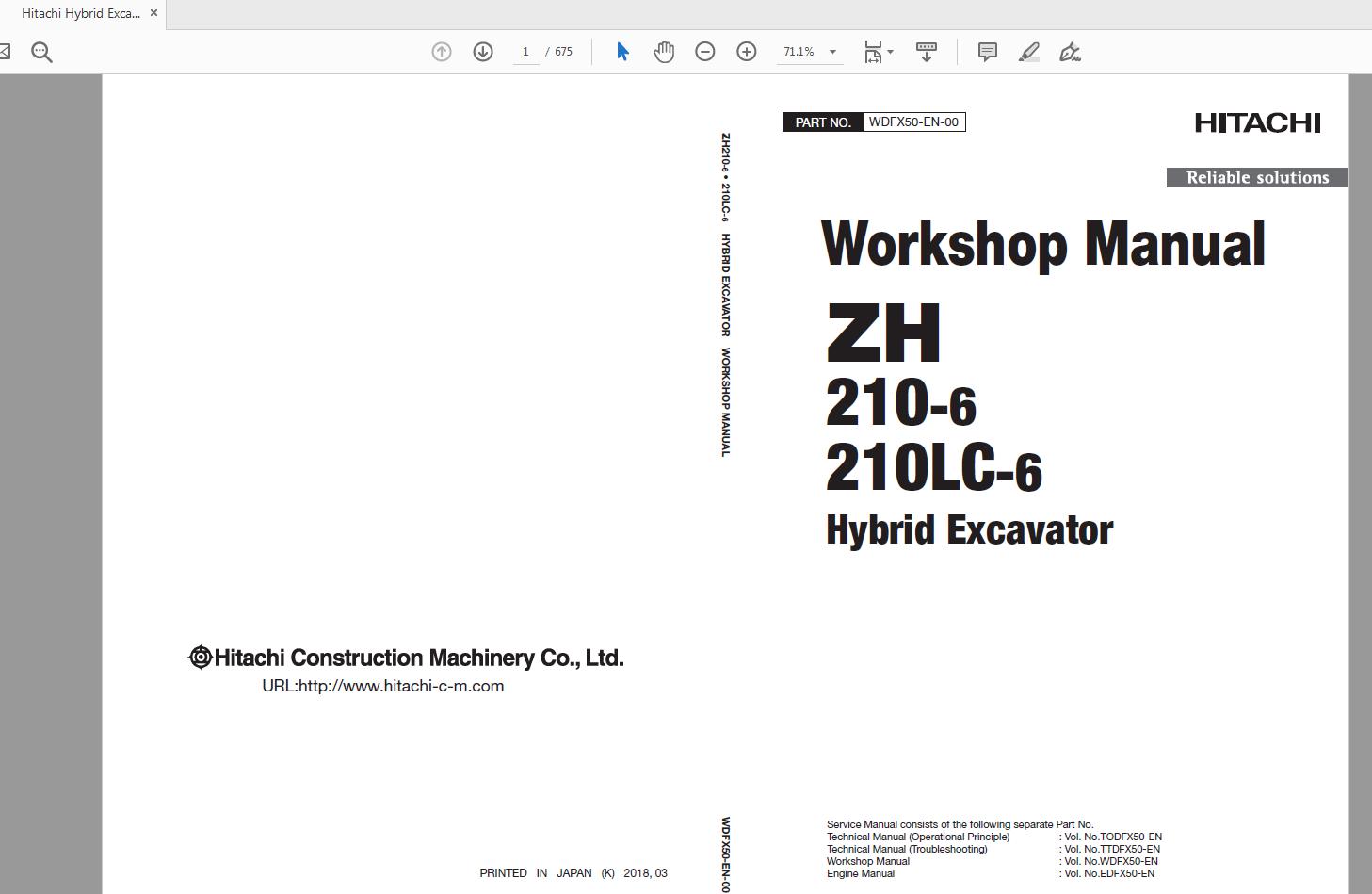The width and height of the screenshot is (1372, 894).
Task: Select the Hitachi Hybrid Exca... document tab
Action: pos(81,13)
